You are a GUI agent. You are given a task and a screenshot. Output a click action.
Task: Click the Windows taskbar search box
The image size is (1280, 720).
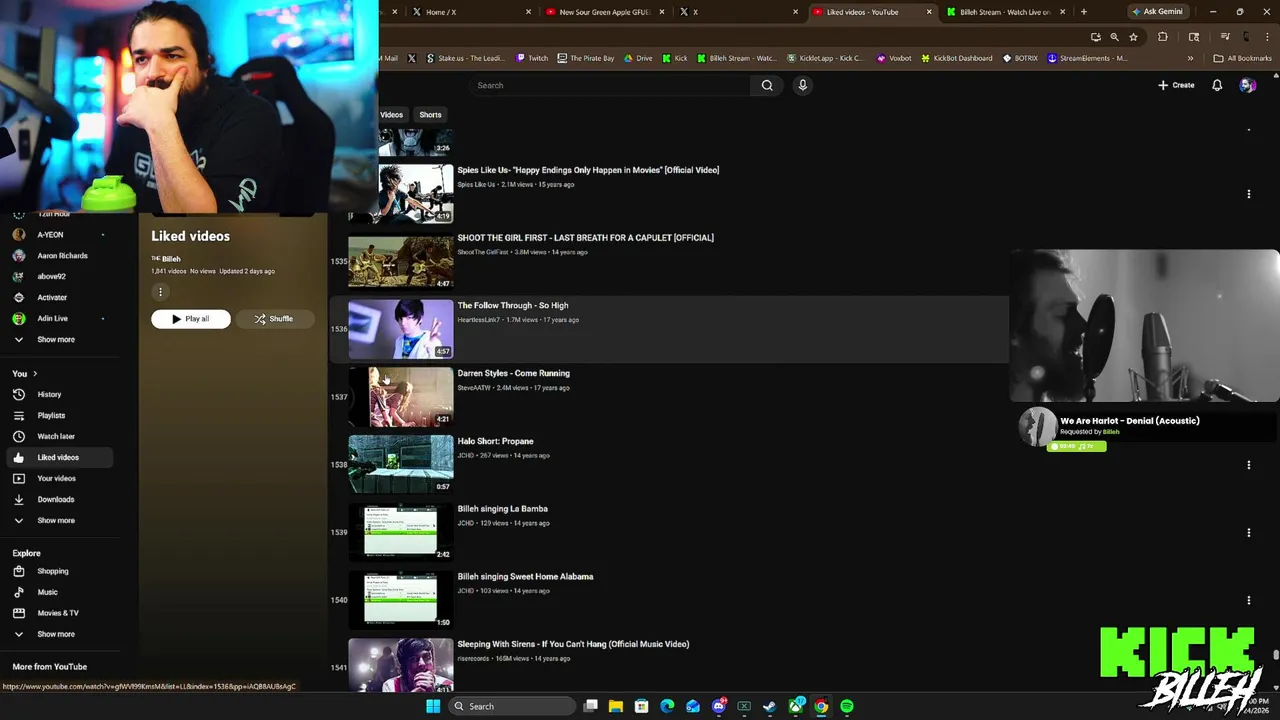510,706
